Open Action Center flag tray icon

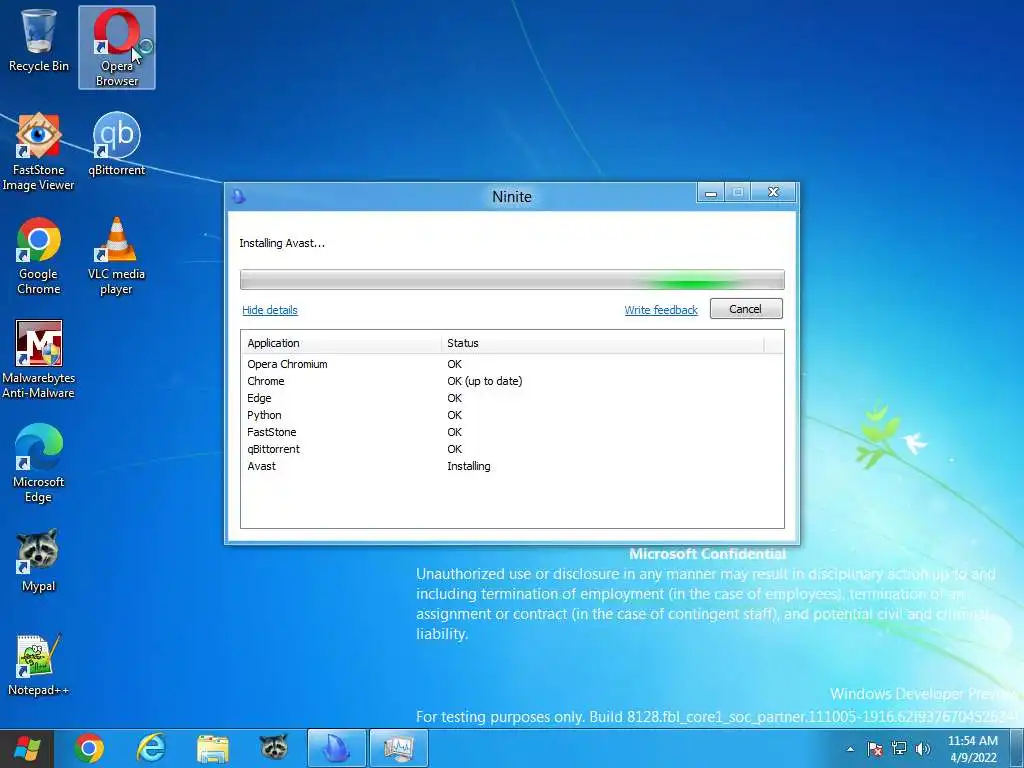click(875, 749)
